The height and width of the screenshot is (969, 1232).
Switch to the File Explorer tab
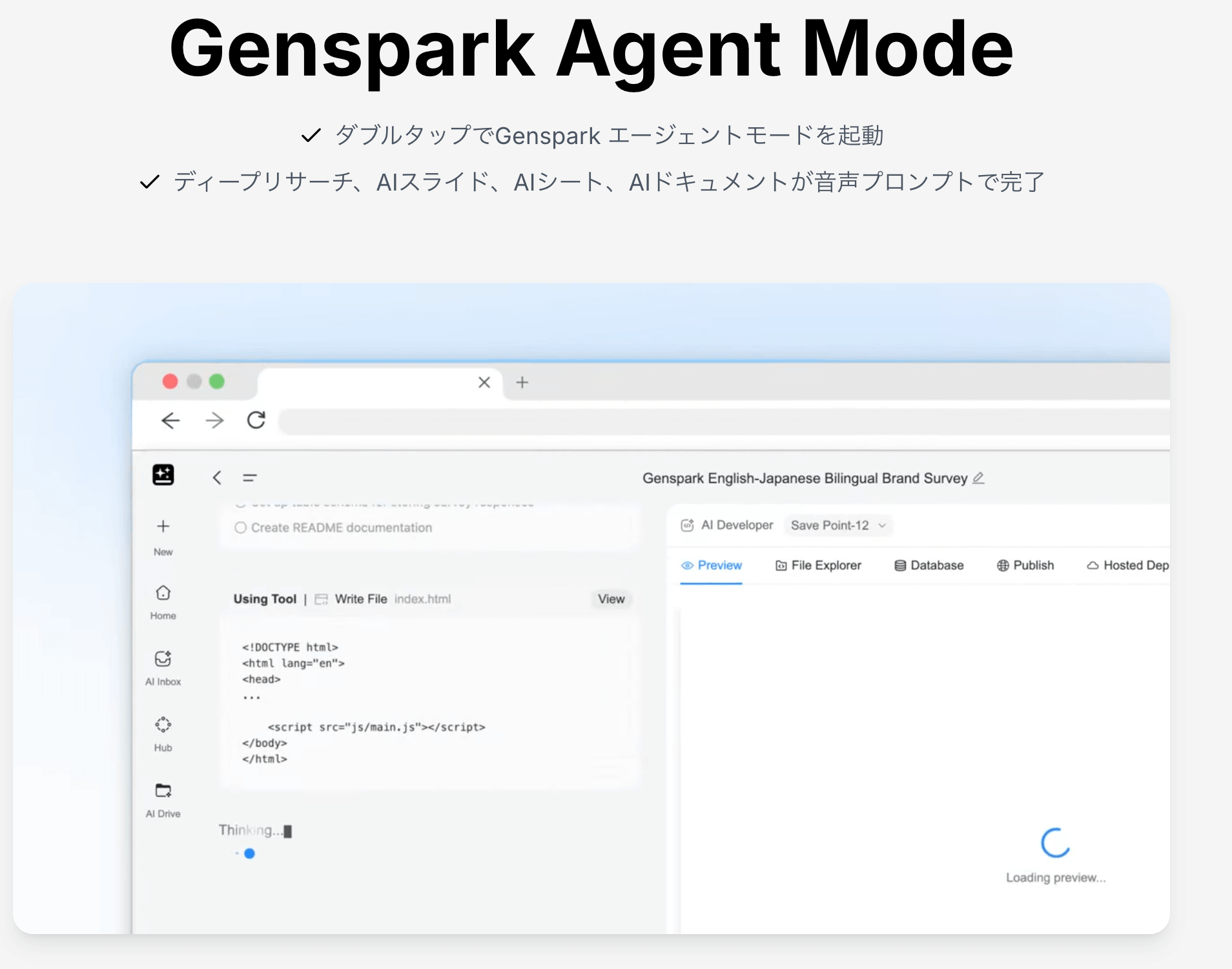(x=818, y=565)
